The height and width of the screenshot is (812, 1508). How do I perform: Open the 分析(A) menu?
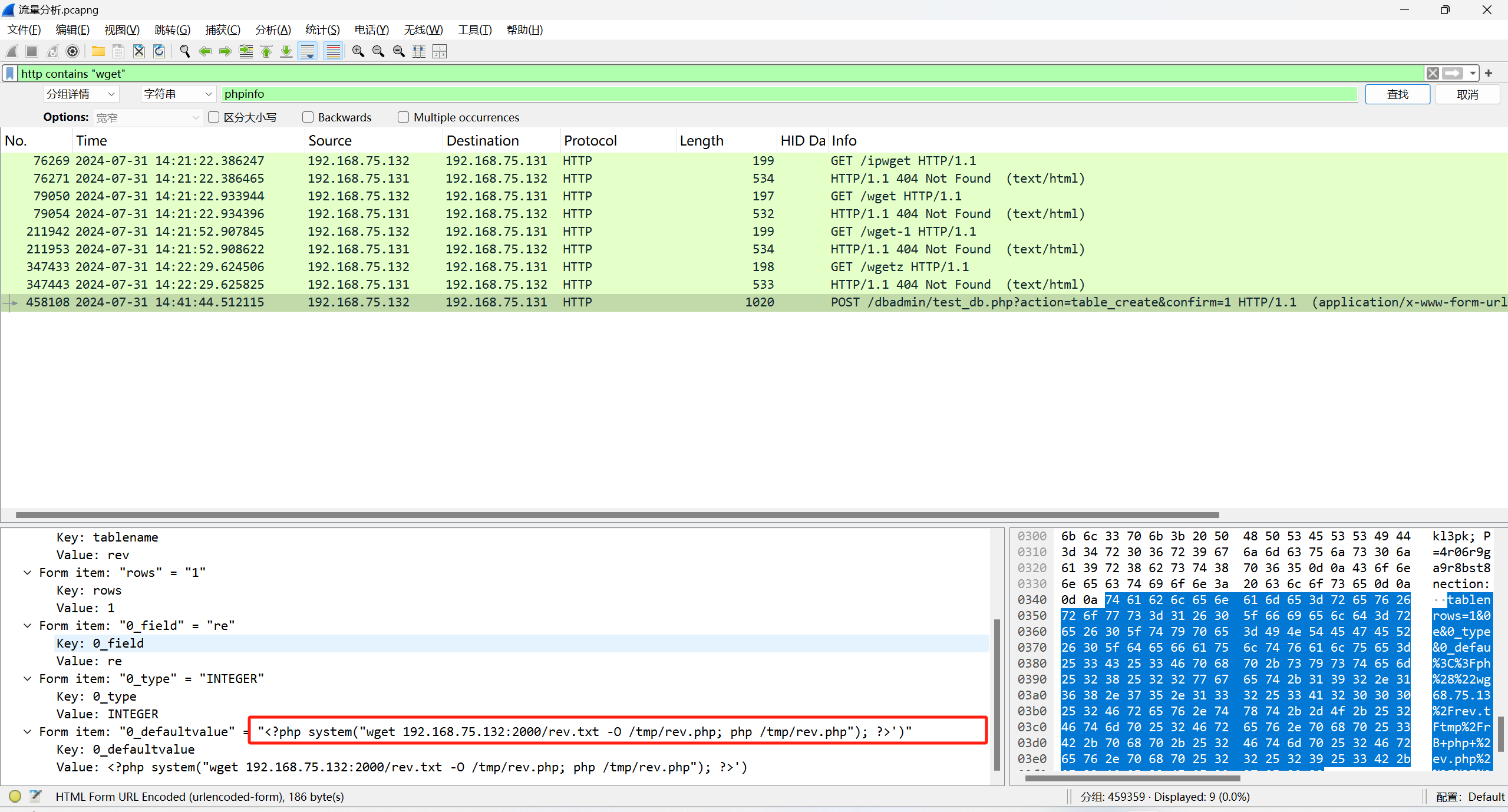273,29
